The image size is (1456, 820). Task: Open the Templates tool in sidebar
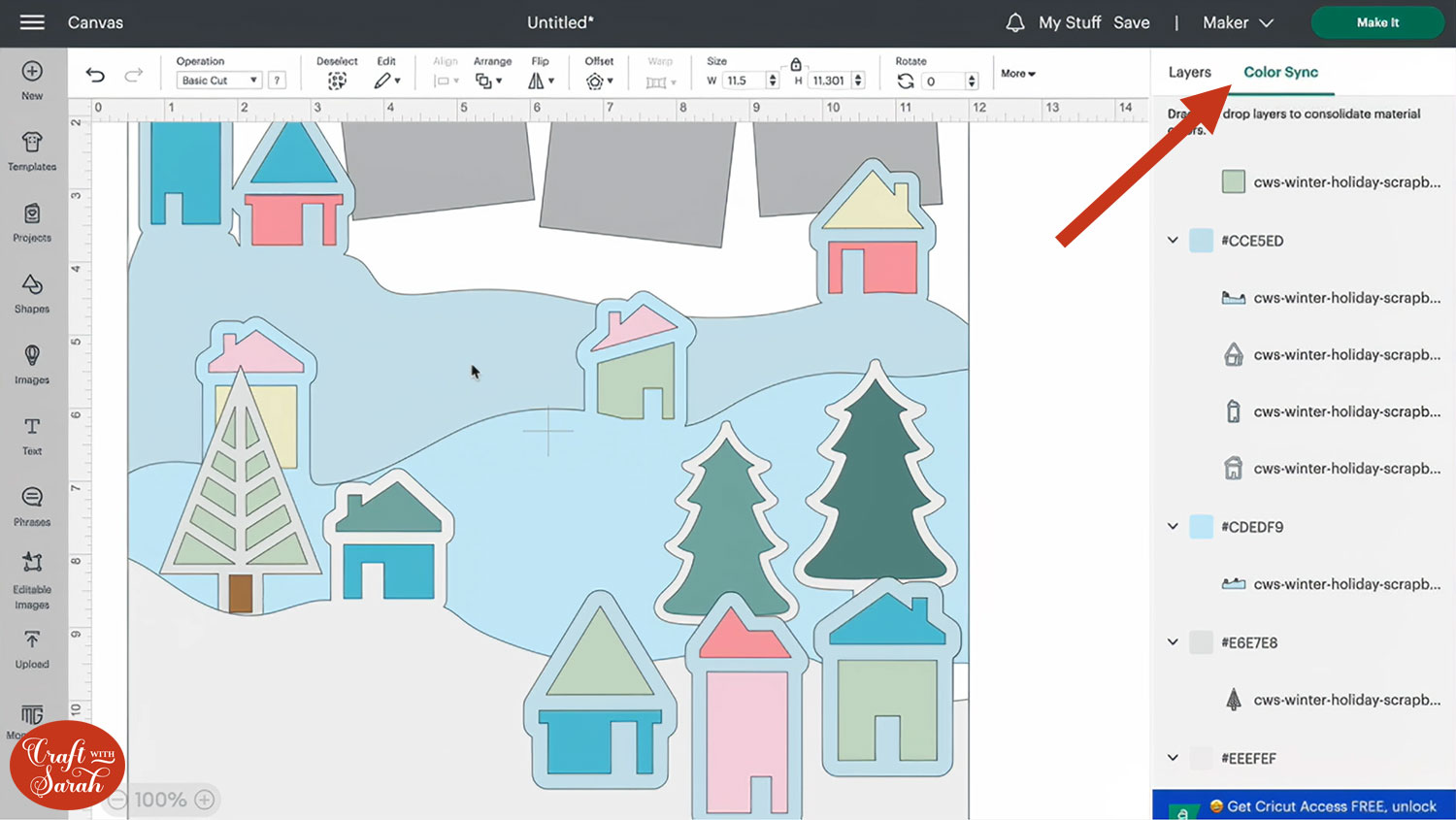point(32,151)
